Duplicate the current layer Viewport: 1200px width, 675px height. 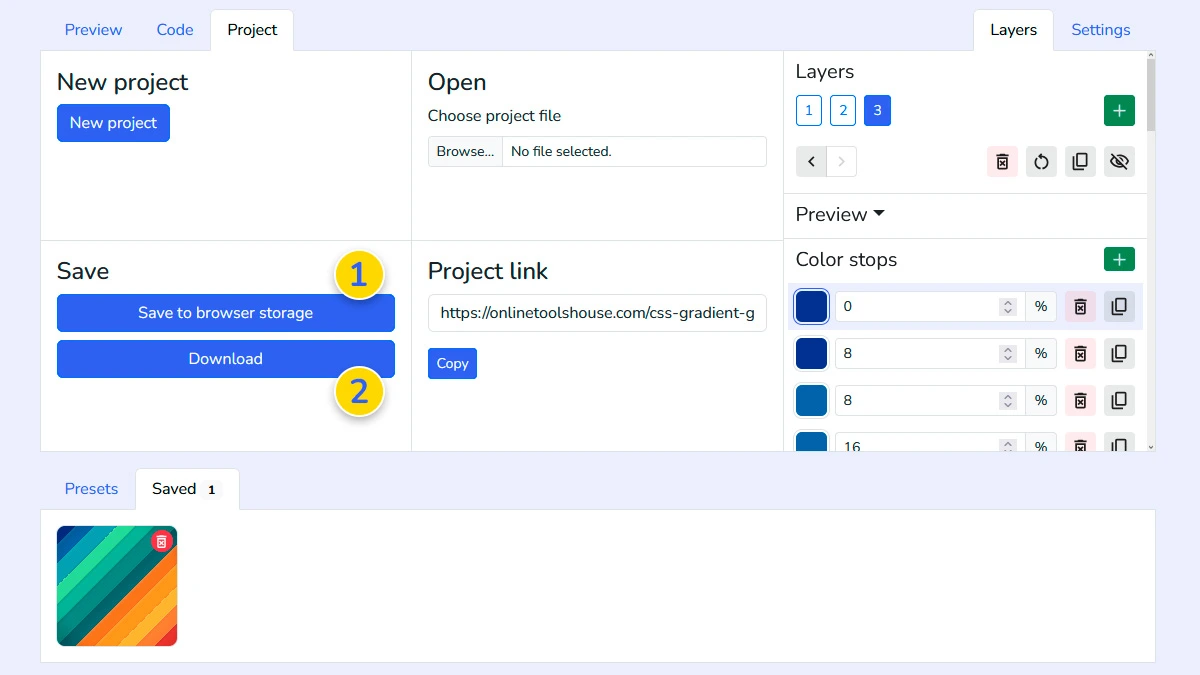tap(1080, 161)
